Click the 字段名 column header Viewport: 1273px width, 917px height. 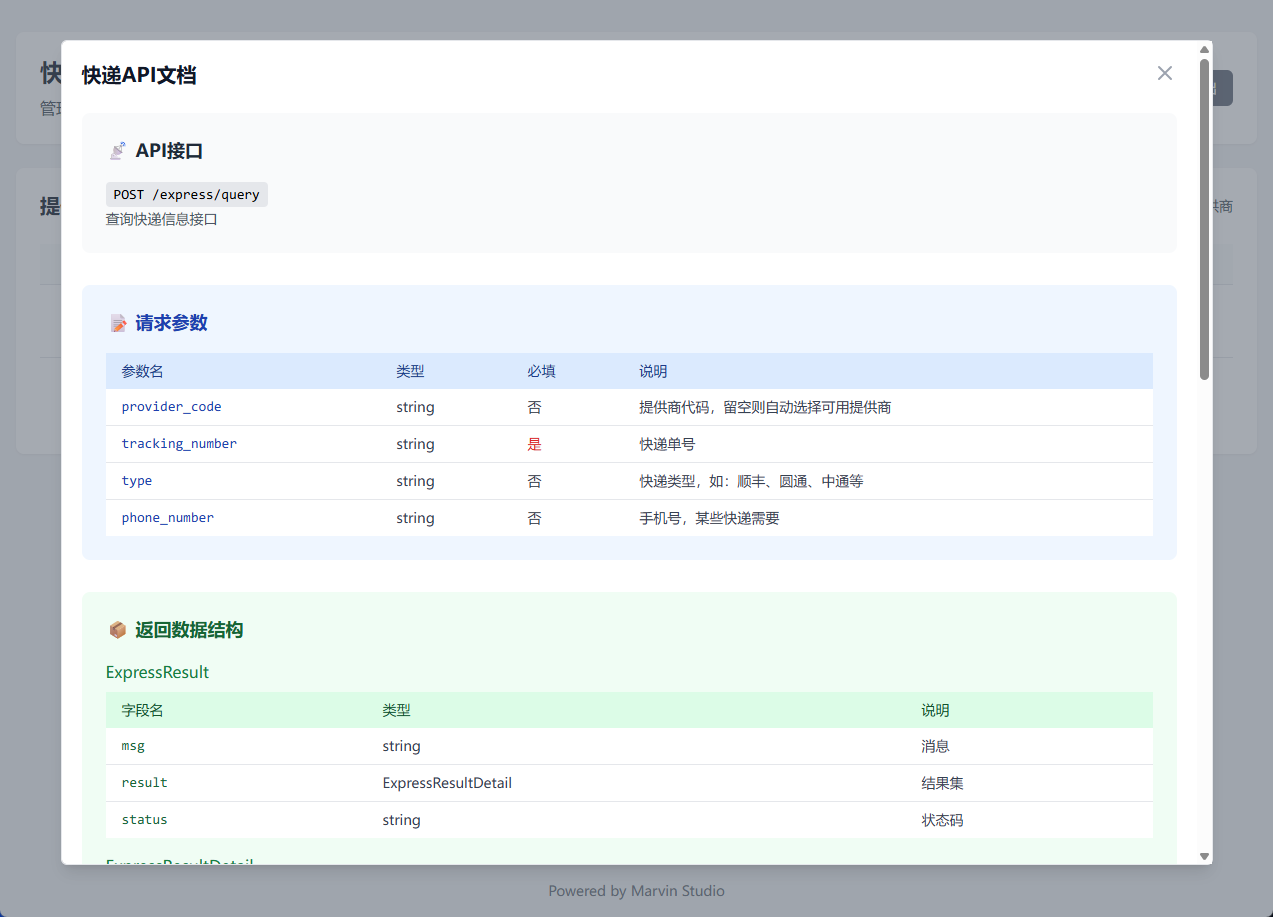[x=143, y=710]
